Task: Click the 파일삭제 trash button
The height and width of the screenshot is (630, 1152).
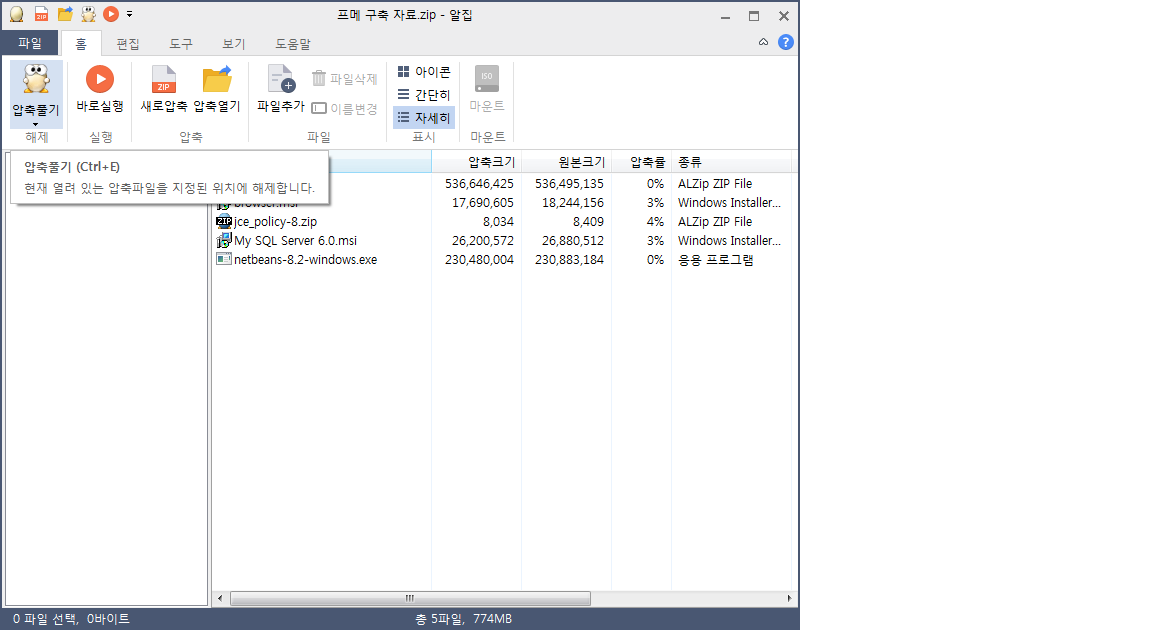Action: tap(345, 79)
